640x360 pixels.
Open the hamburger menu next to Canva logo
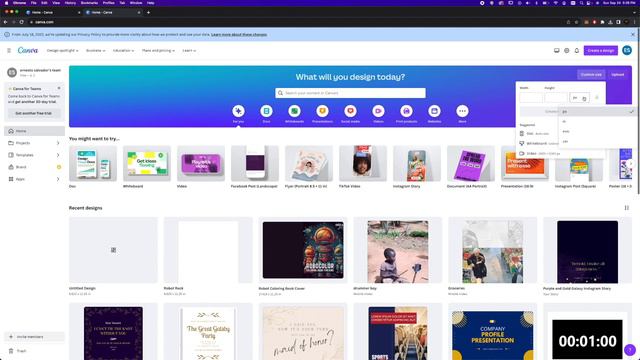[x=9, y=51]
